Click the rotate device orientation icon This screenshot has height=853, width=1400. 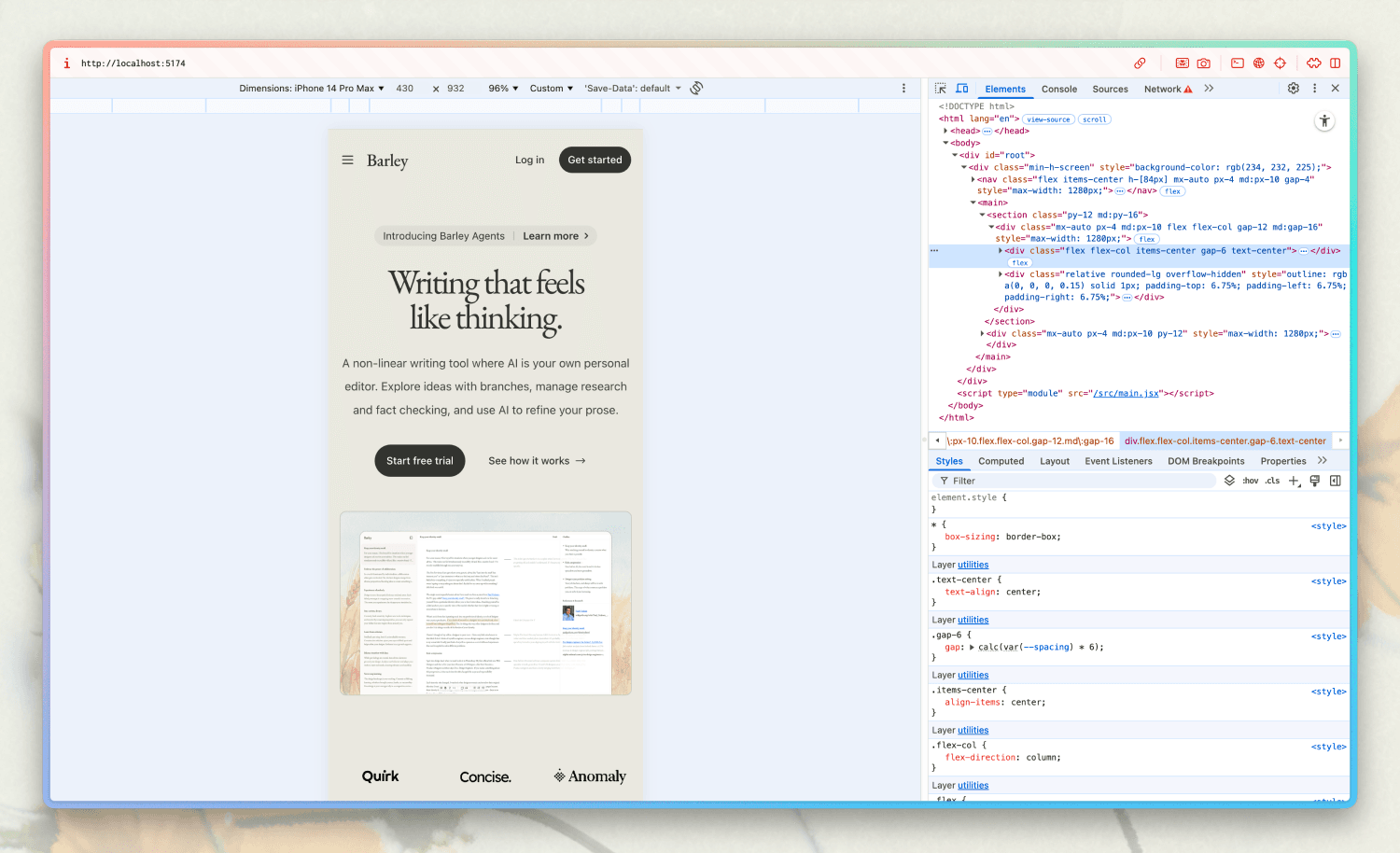click(696, 89)
